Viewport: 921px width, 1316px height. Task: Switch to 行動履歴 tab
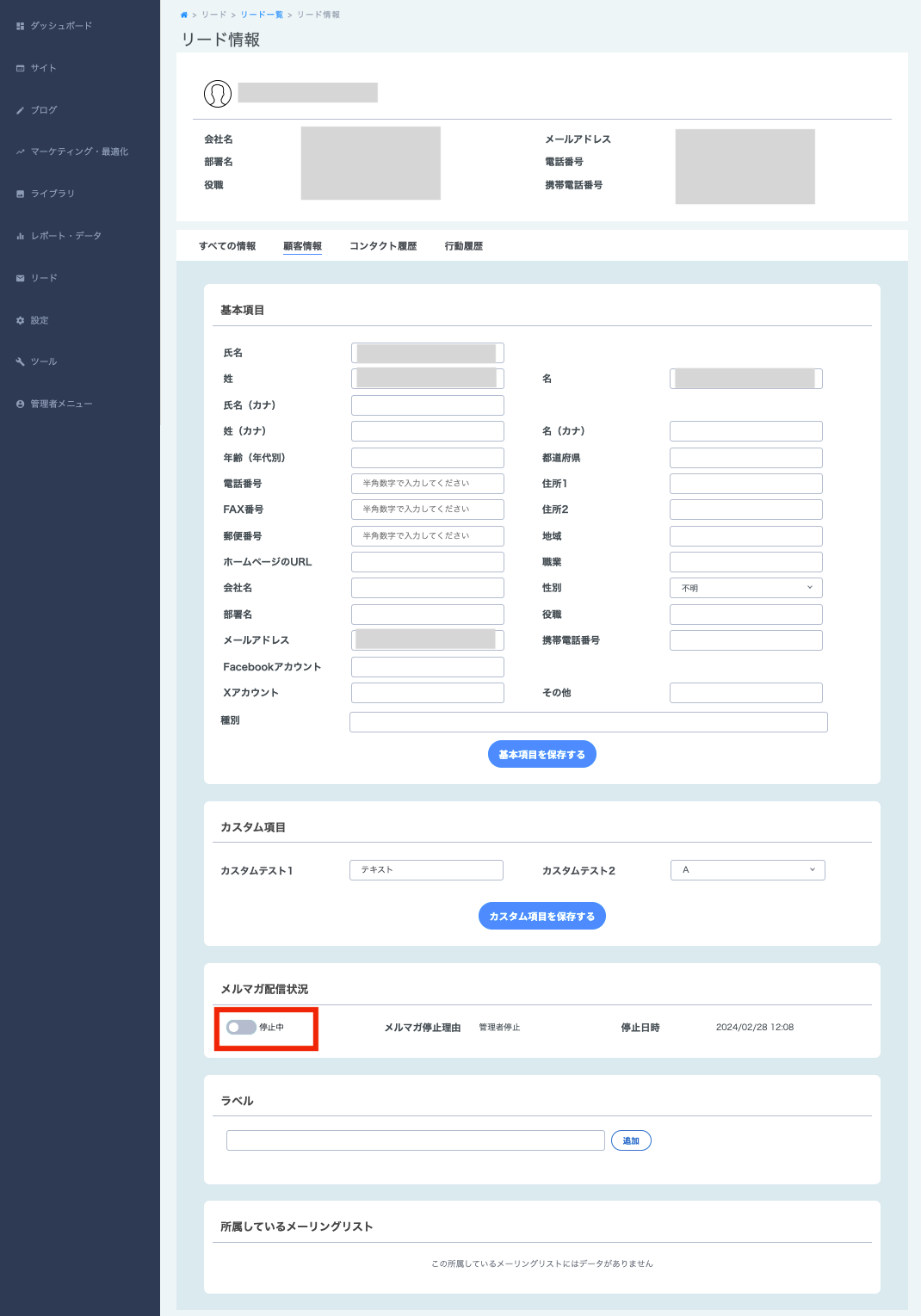tap(464, 246)
